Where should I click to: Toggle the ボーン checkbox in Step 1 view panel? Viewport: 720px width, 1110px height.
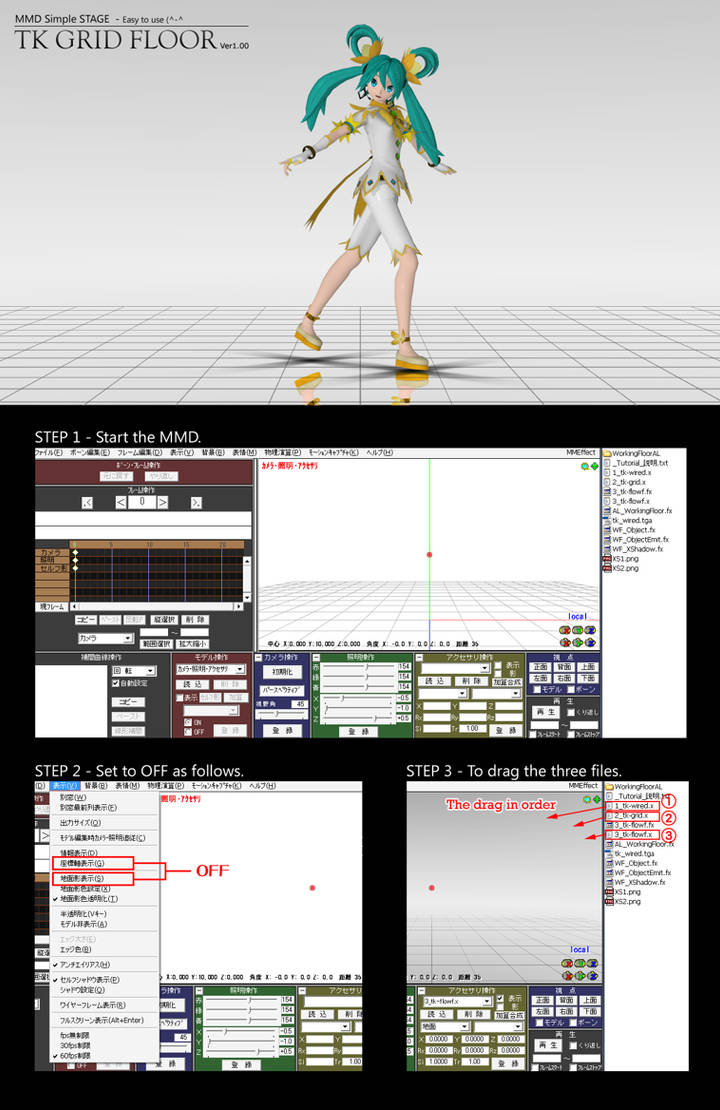[571, 689]
